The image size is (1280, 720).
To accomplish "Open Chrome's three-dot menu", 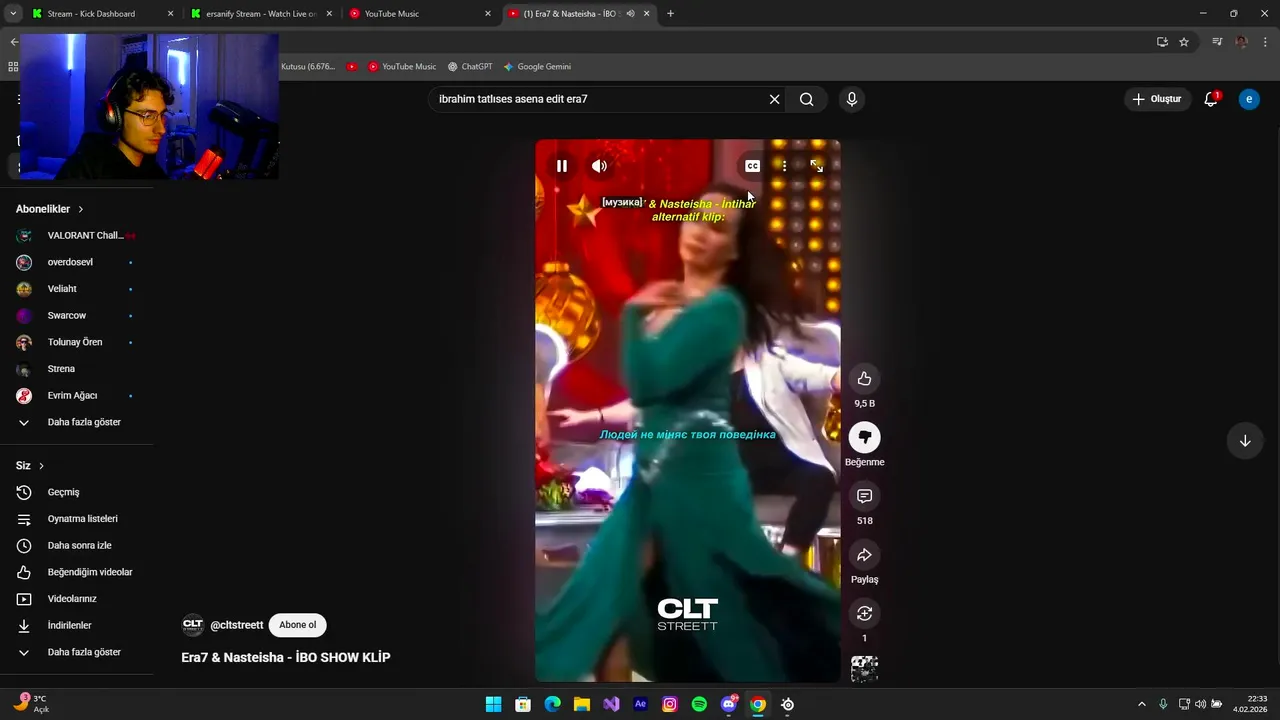I will 1265,42.
